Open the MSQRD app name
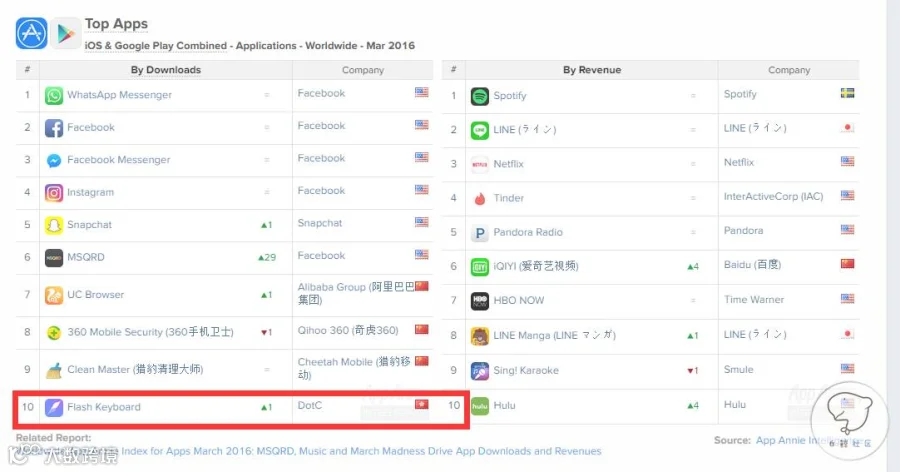Image resolution: width=900 pixels, height=472 pixels. 86,257
